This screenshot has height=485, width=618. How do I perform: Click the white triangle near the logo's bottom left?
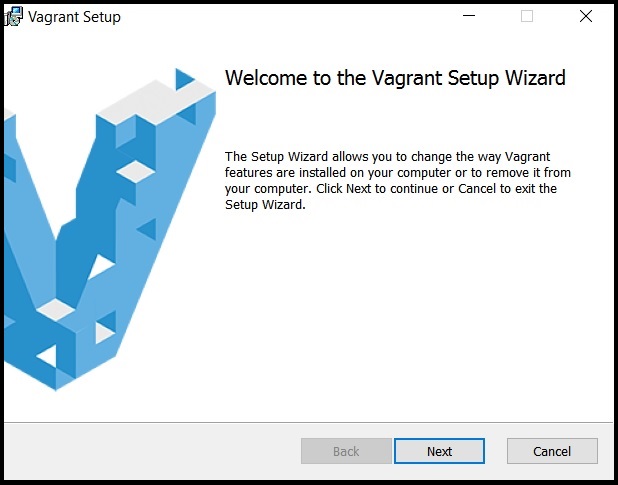[x=48, y=355]
